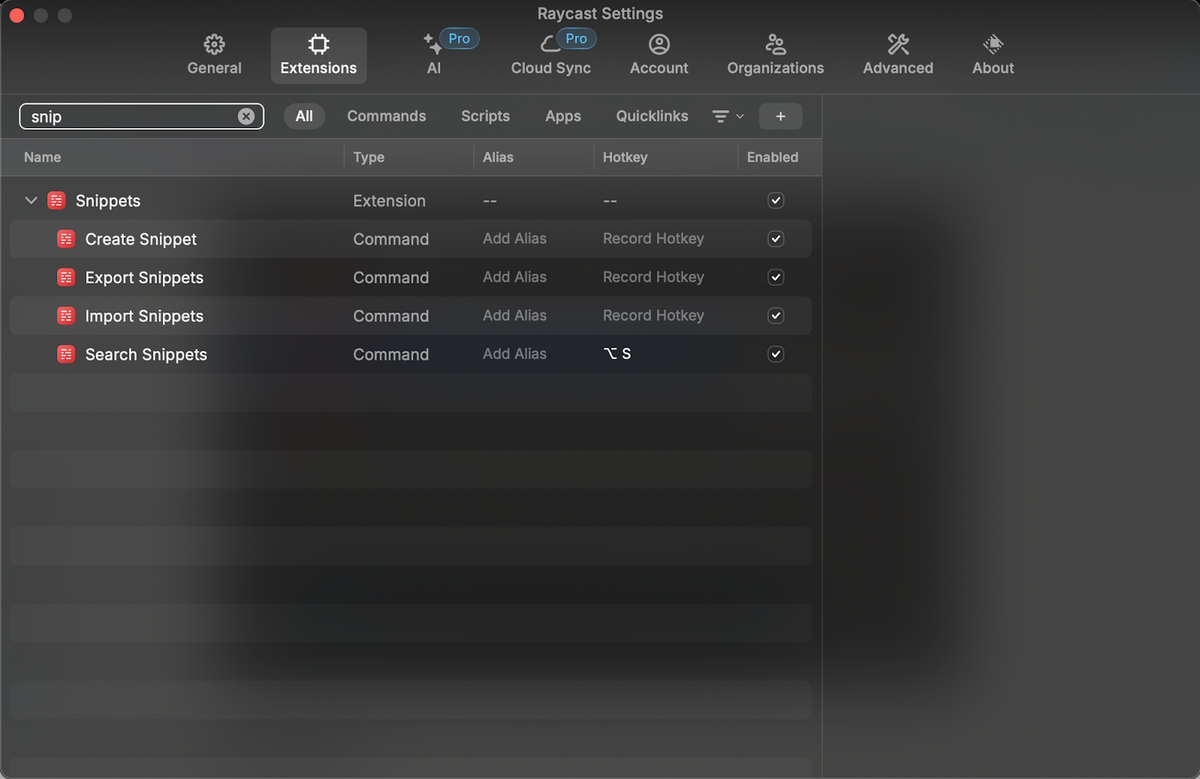
Task: Add Alias for Create Snippet
Action: [x=515, y=239]
